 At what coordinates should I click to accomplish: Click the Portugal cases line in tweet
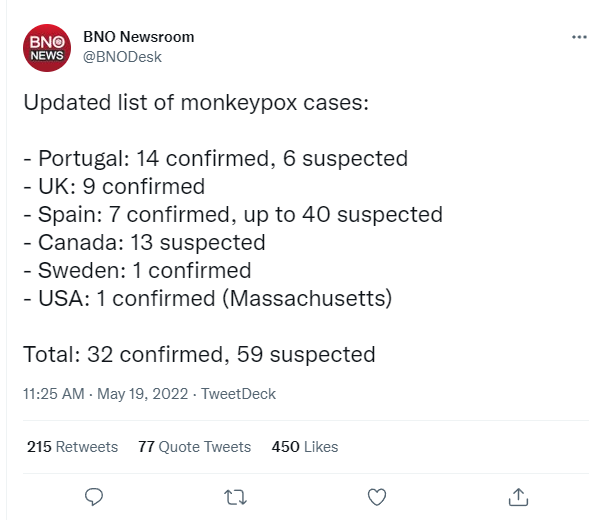[x=215, y=158]
